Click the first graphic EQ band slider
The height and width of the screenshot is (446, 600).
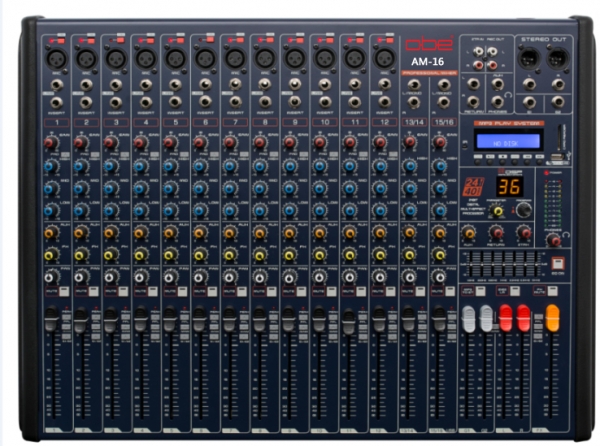[470, 264]
